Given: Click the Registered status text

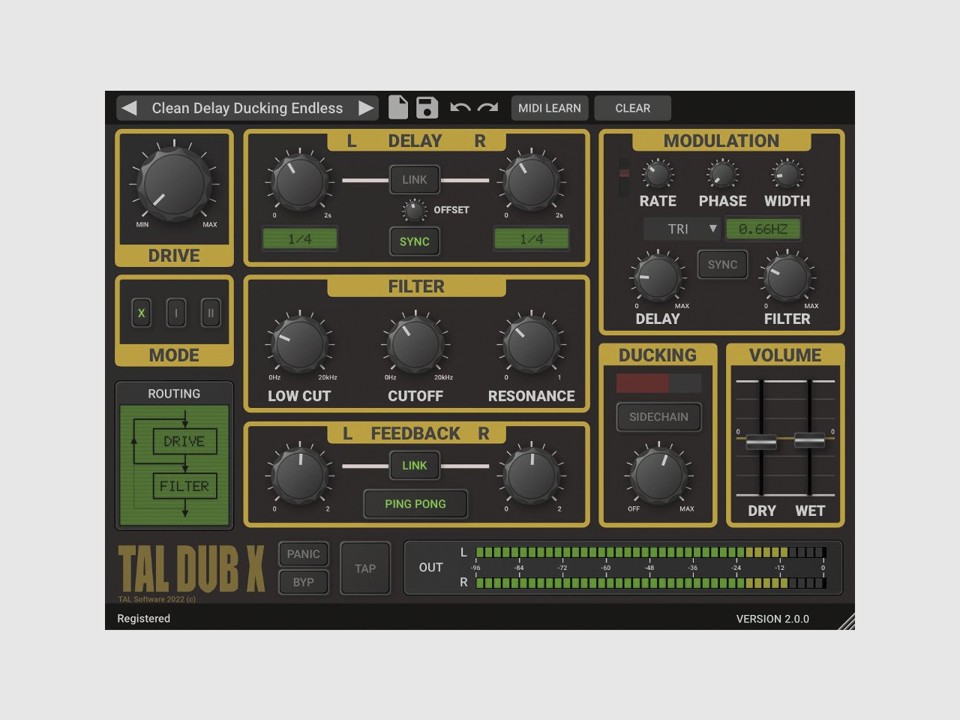Looking at the screenshot, I should pos(144,618).
